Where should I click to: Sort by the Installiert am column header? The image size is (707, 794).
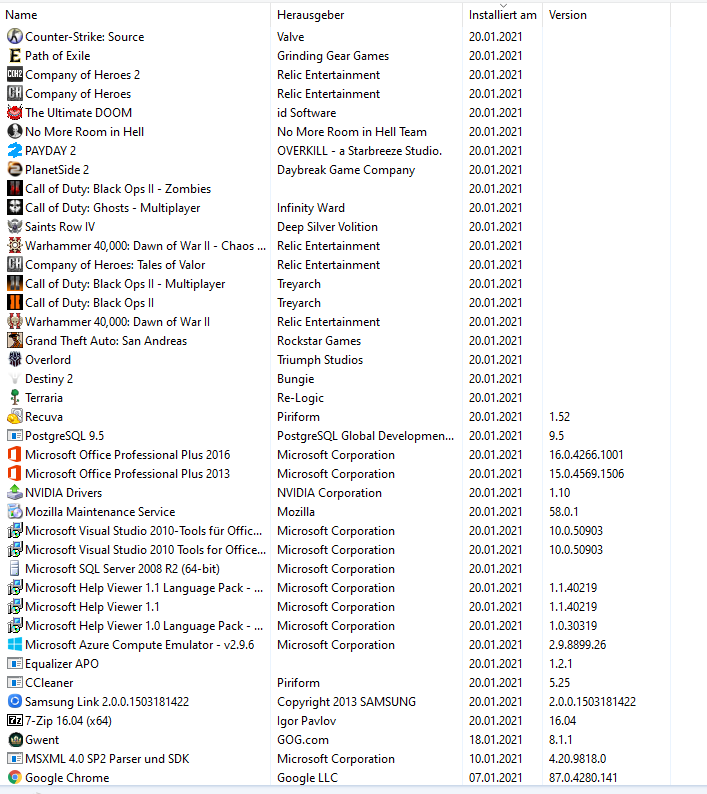coord(502,15)
